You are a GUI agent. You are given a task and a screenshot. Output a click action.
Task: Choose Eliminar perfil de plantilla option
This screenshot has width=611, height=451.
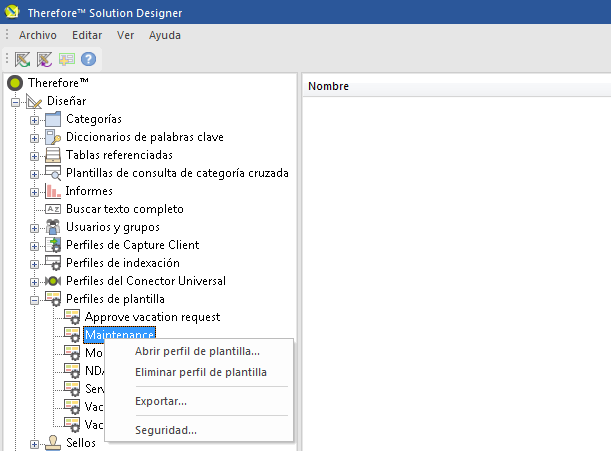tap(200, 372)
